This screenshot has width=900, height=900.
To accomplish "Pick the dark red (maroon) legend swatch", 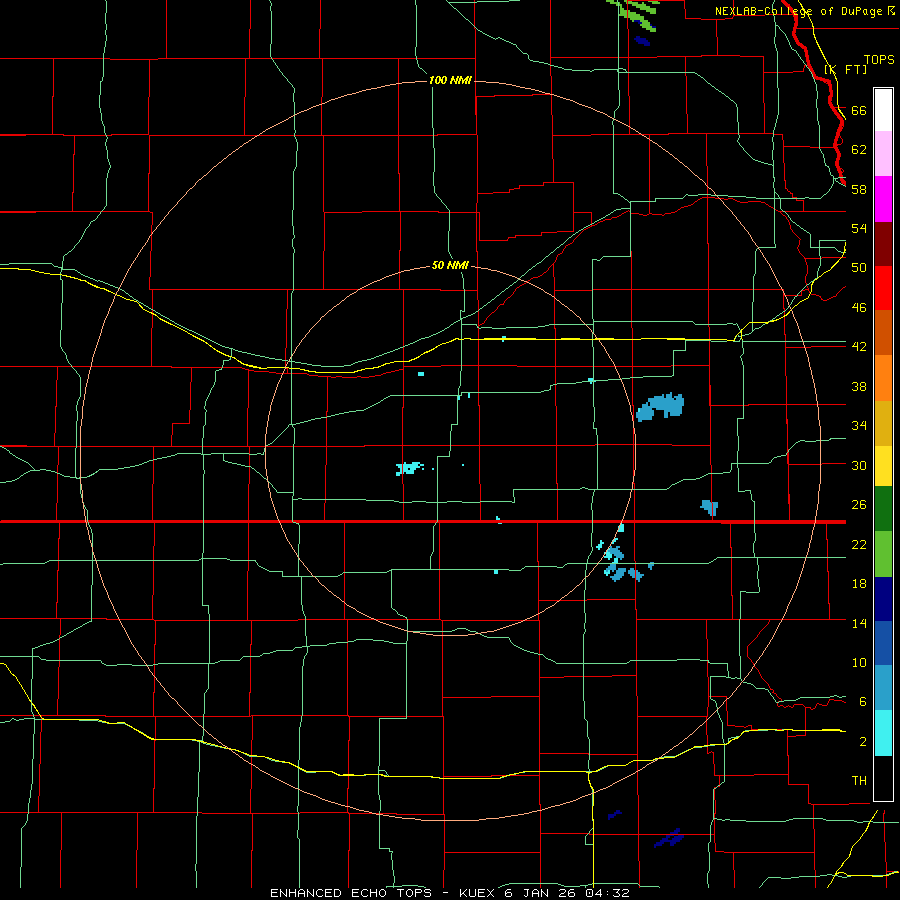I will [x=883, y=243].
